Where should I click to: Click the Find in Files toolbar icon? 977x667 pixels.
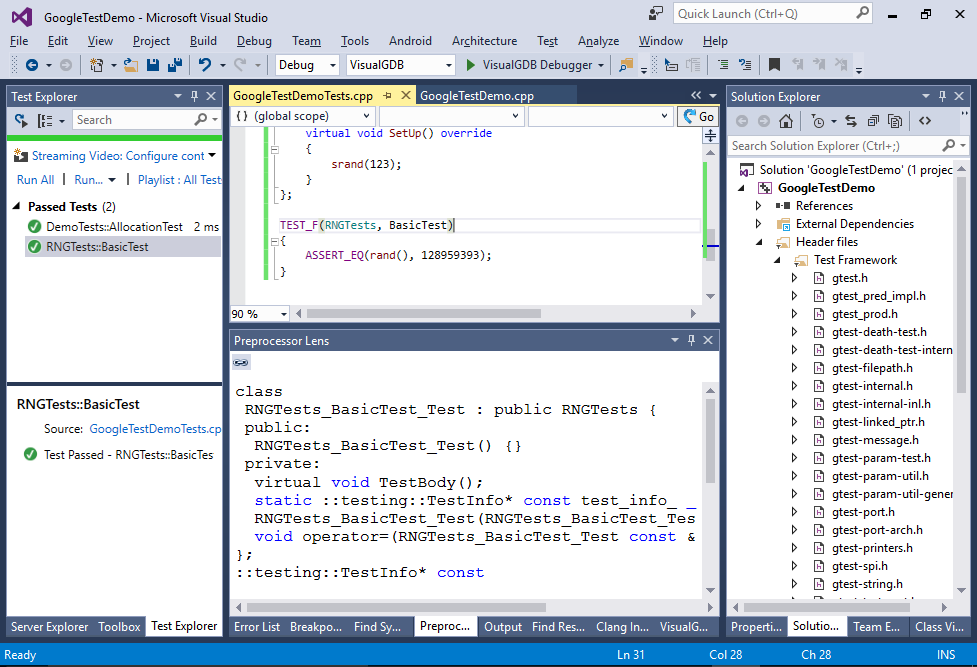pos(626,65)
